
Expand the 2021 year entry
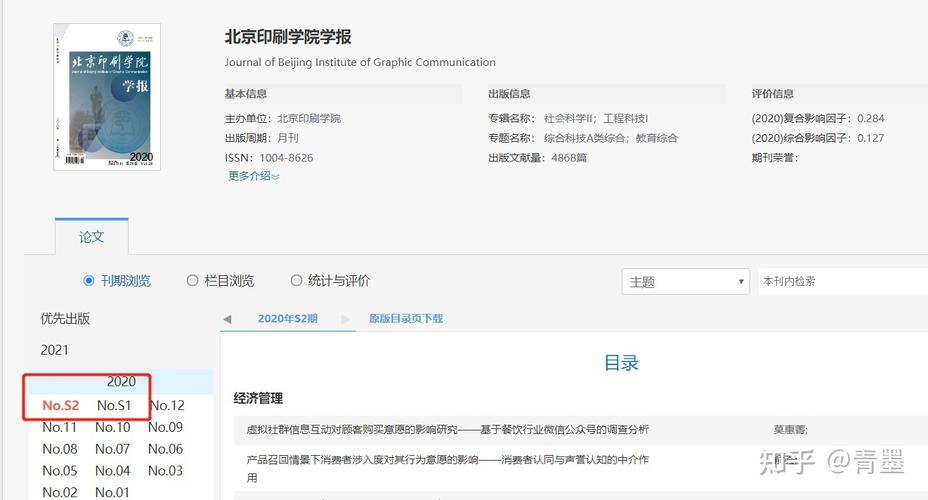tap(54, 350)
